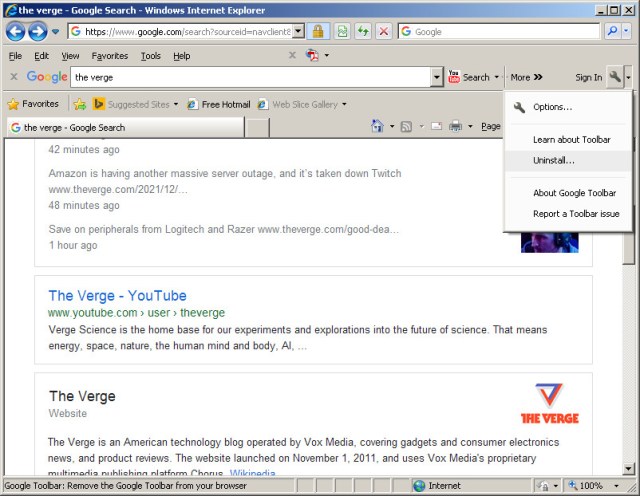Stop loading with the red X button
Viewport: 640px width, 496px height.
point(384,31)
